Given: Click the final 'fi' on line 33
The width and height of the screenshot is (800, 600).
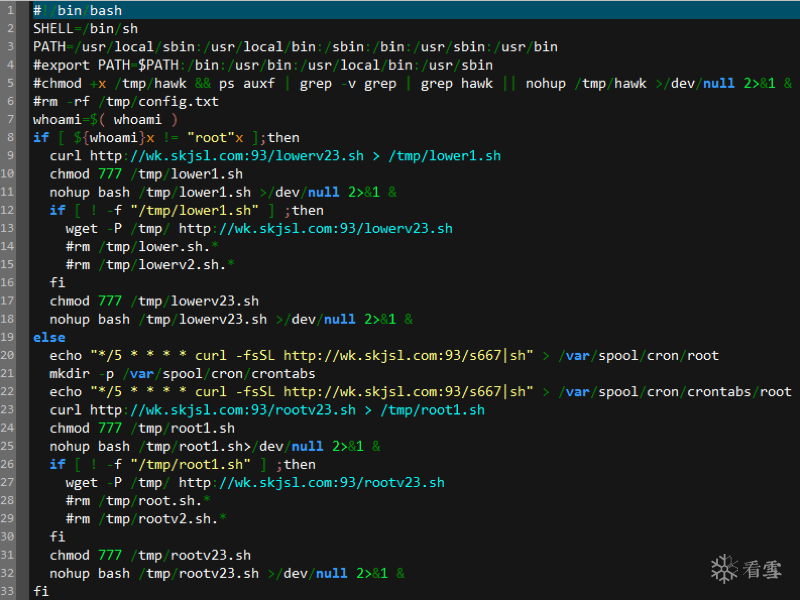Looking at the screenshot, I should (41, 591).
